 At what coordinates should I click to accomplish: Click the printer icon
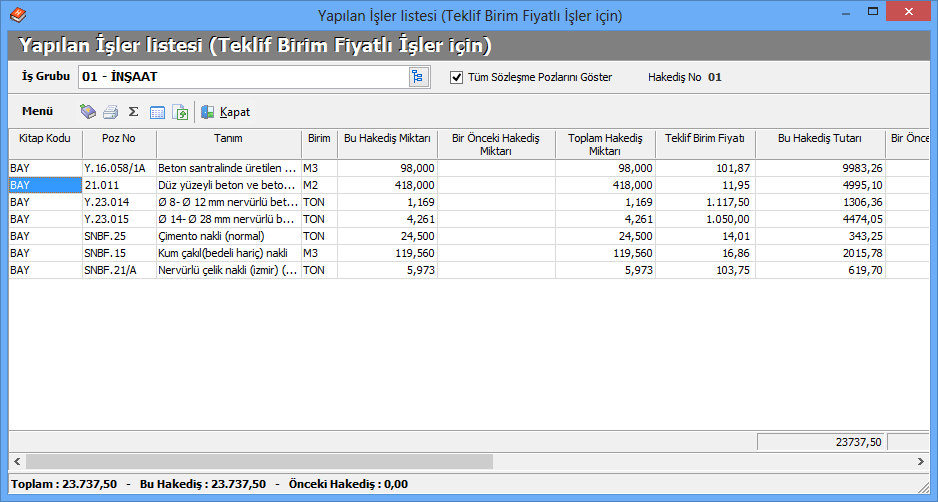(x=111, y=112)
